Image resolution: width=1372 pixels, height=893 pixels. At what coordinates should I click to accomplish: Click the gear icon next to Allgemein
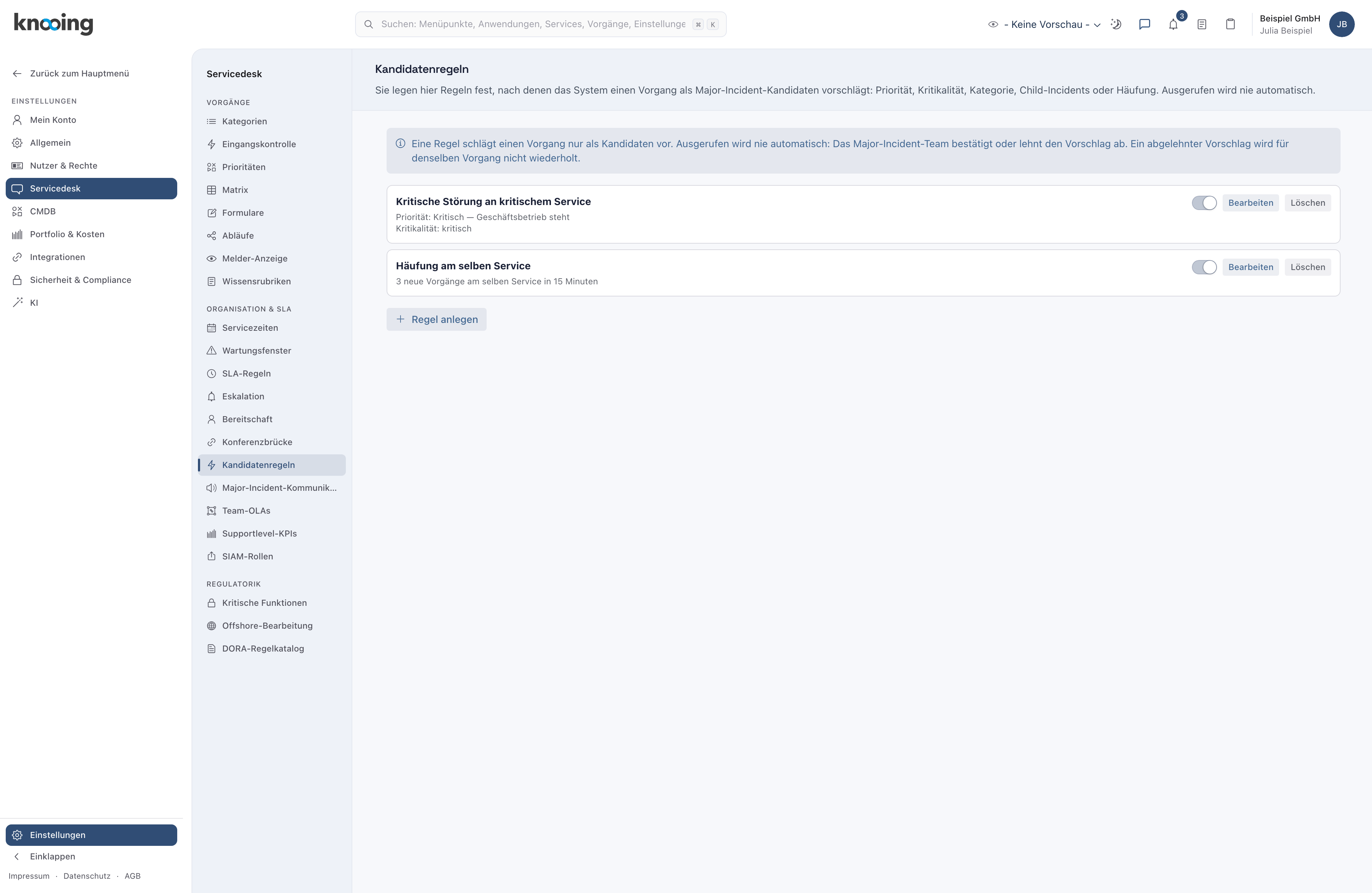point(17,143)
